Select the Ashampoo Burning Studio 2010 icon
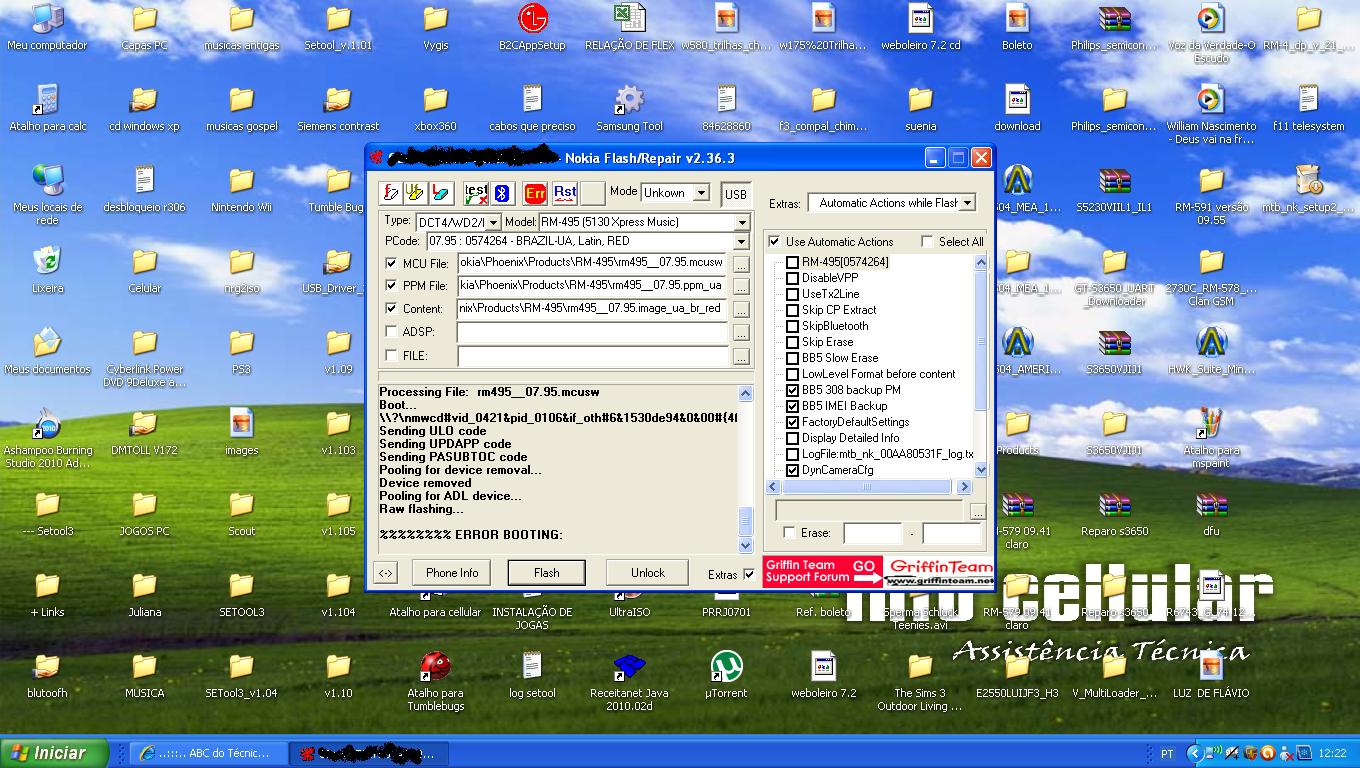The height and width of the screenshot is (768, 1360). click(47, 437)
